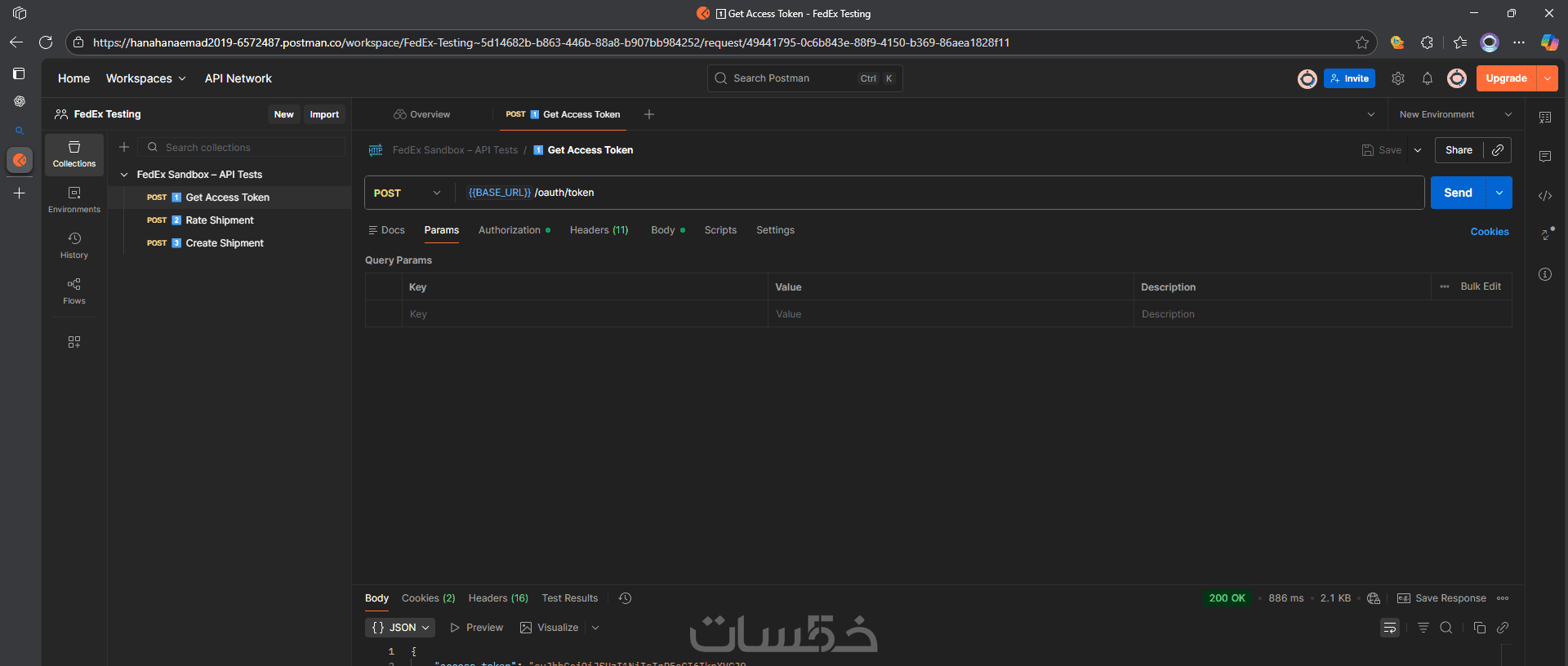Toggle word wrap in response viewer

[1390, 628]
